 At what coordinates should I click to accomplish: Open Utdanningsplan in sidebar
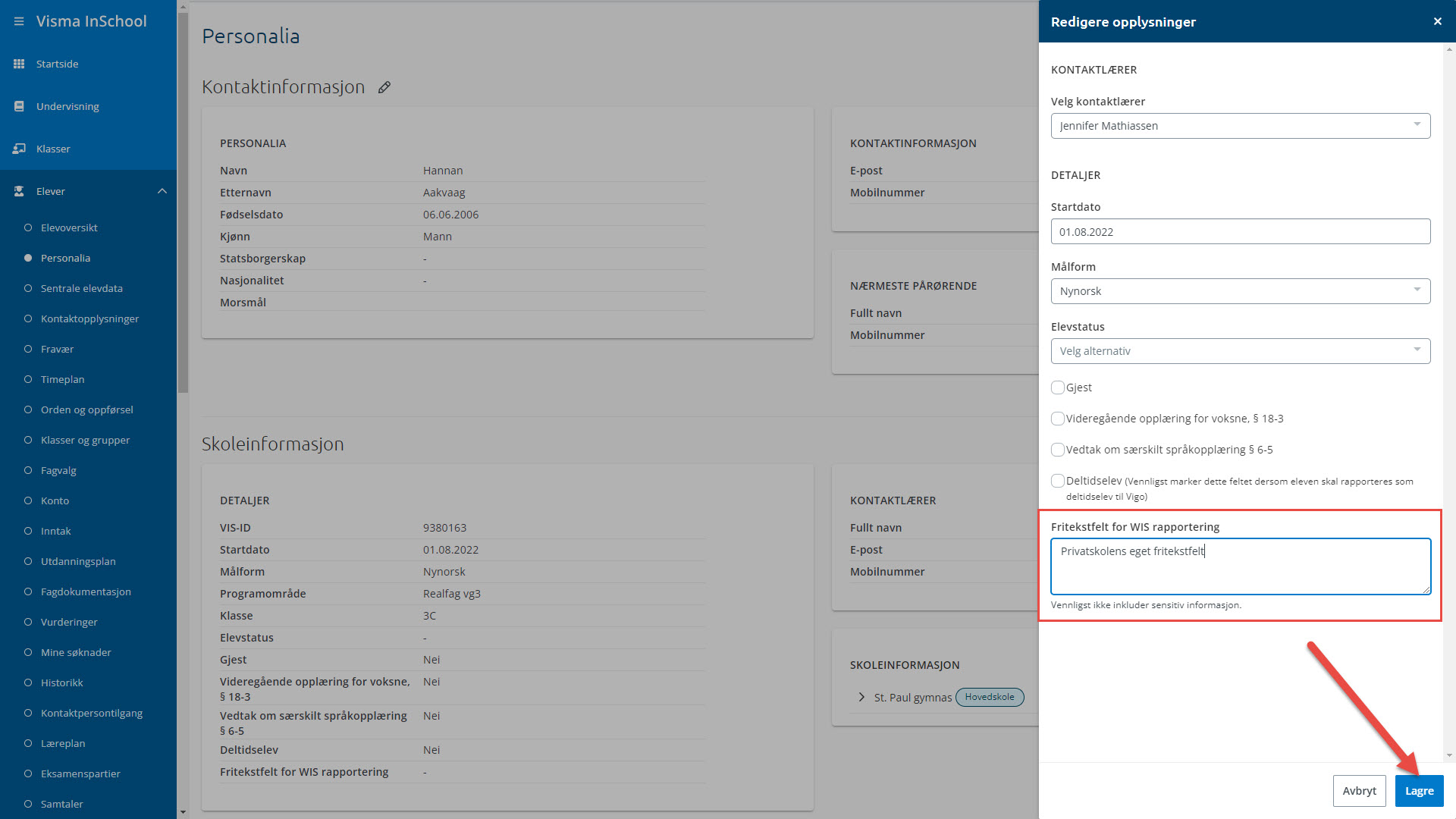click(x=78, y=561)
